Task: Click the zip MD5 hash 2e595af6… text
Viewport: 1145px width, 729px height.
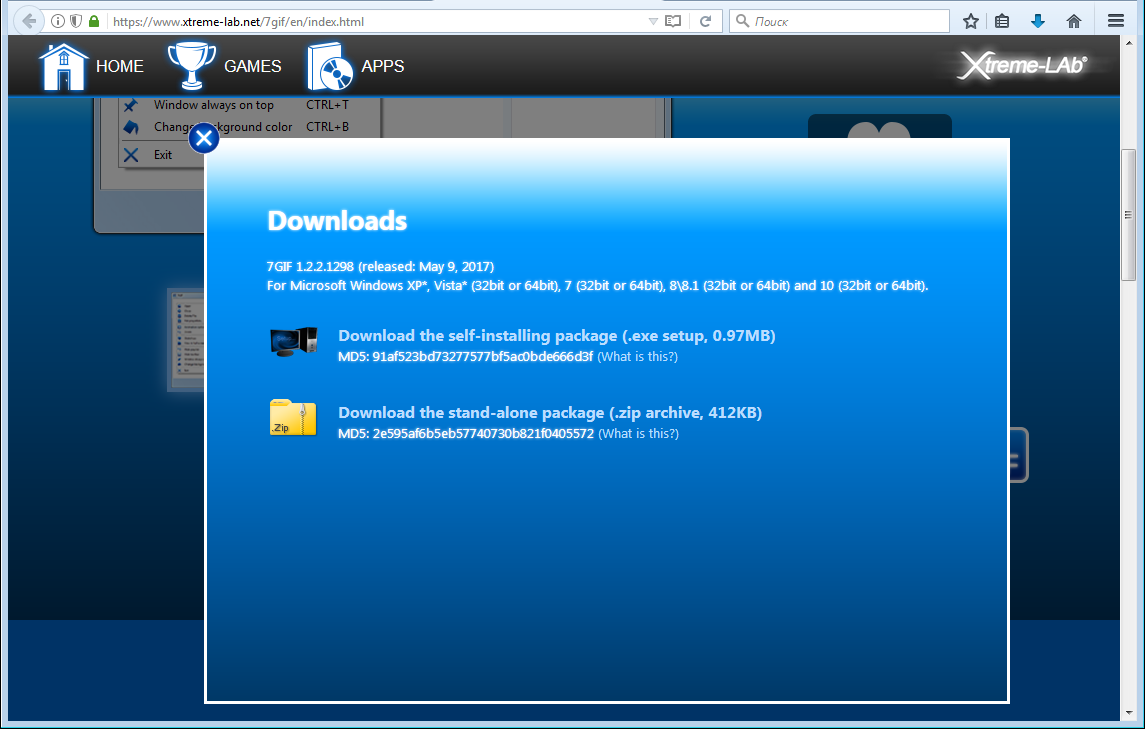Action: pyautogui.click(x=483, y=434)
